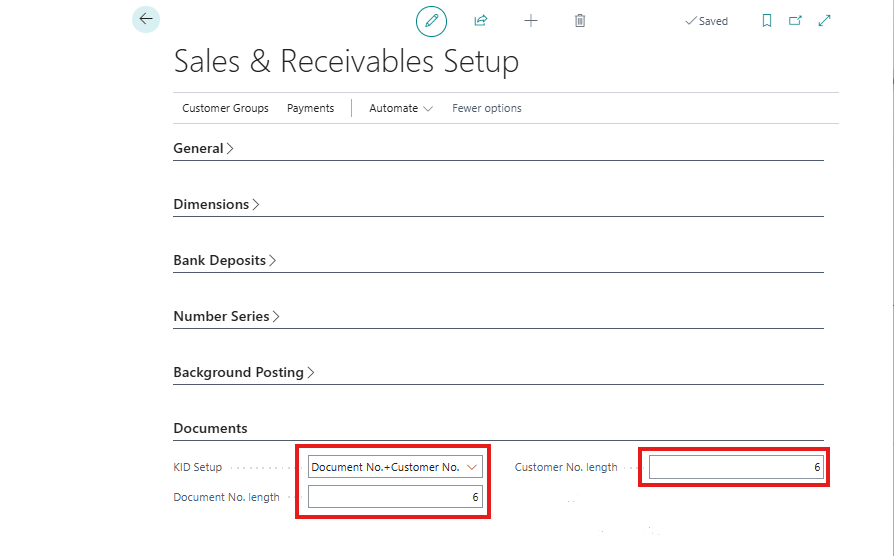Viewport: 894px width, 556px height.
Task: Expand the Bank Deposits section
Action: [x=224, y=260]
